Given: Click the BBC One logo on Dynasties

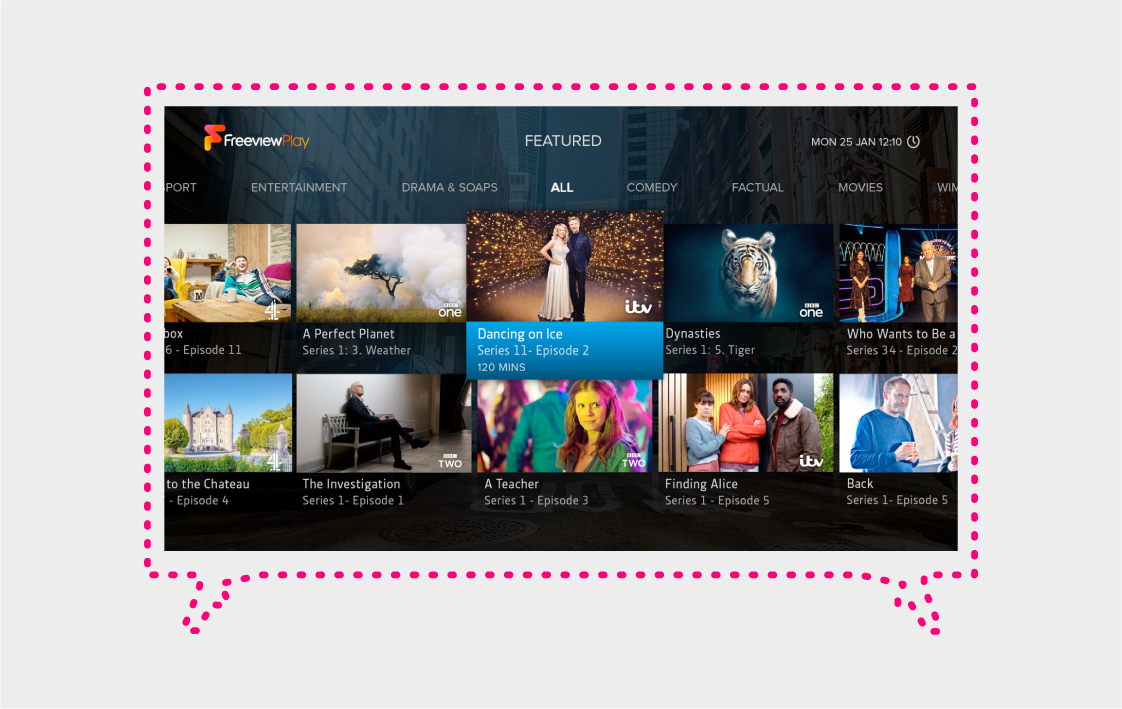Looking at the screenshot, I should tap(811, 310).
